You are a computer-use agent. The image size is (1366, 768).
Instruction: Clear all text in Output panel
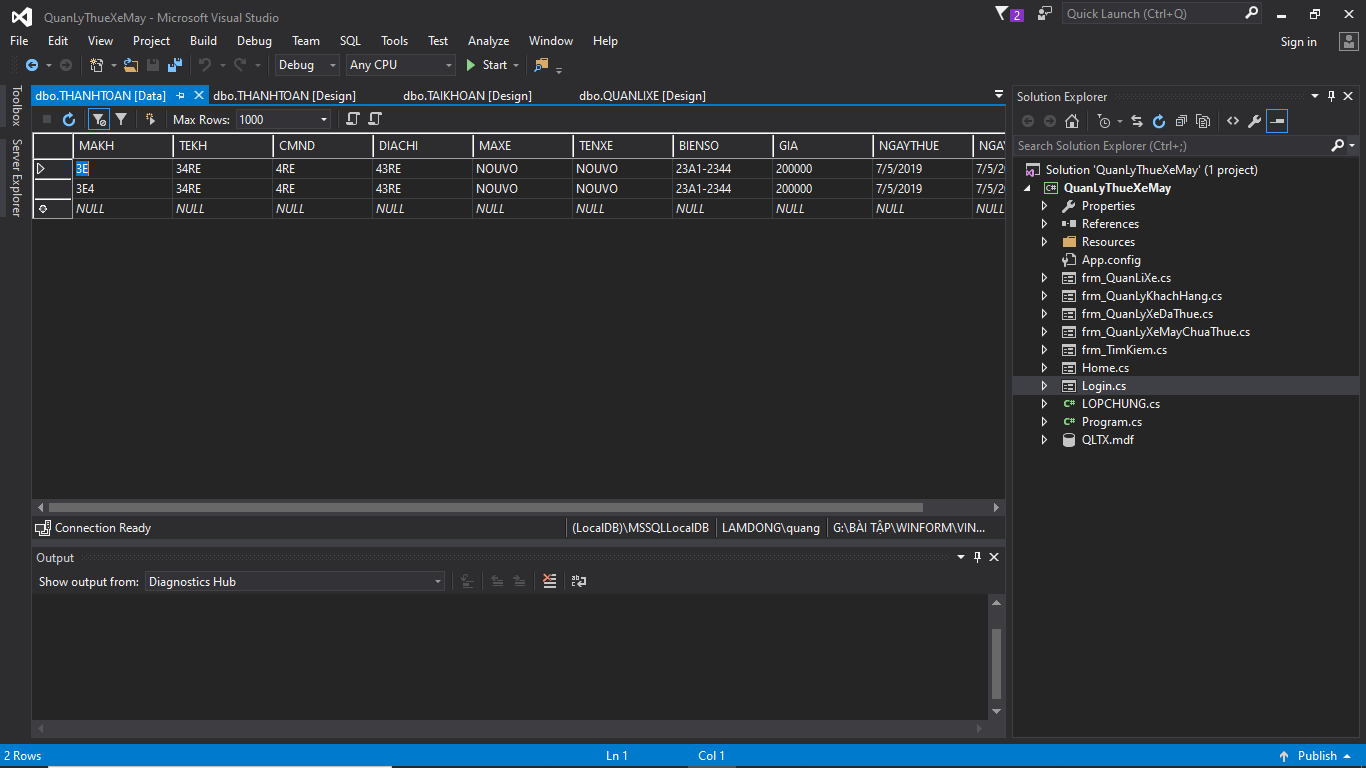549,581
